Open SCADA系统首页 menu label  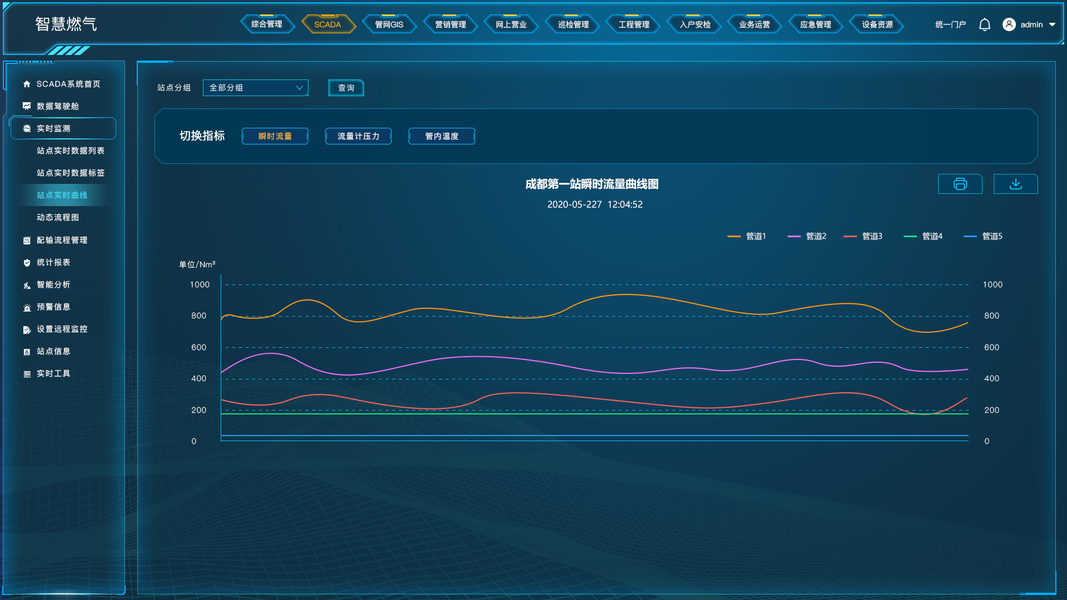(x=69, y=84)
